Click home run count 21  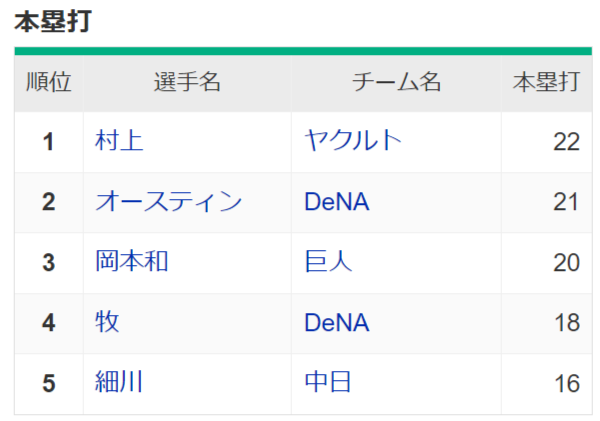(566, 202)
